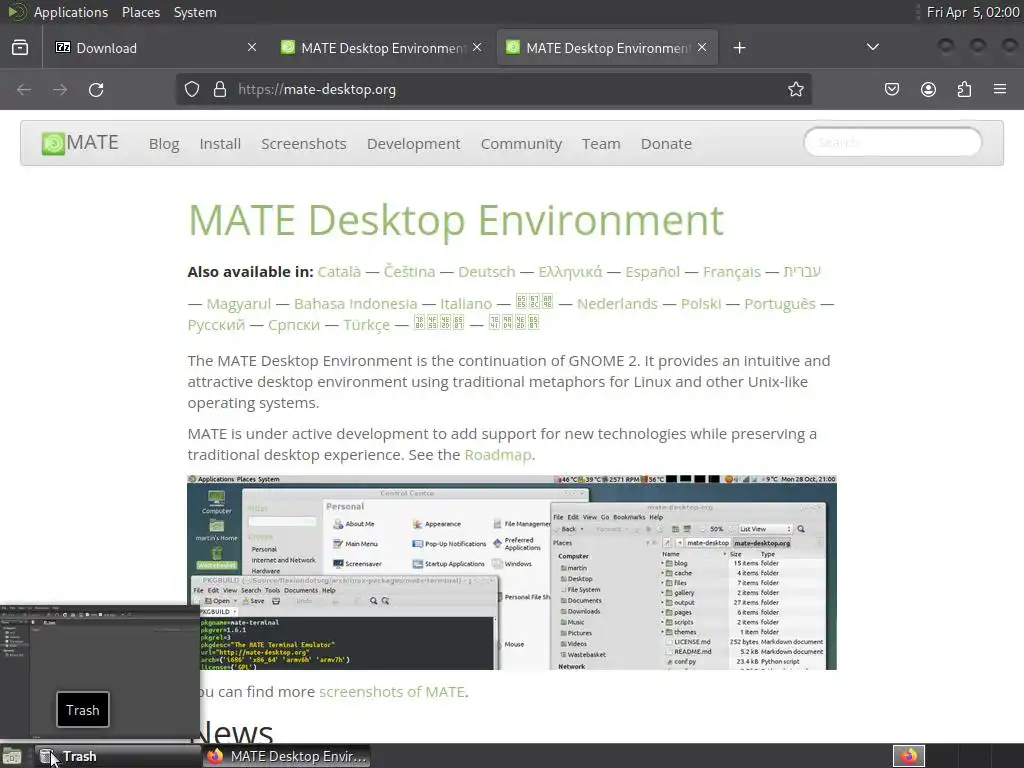The image size is (1024, 768).
Task: Select the Català language link
Action: coord(339,272)
